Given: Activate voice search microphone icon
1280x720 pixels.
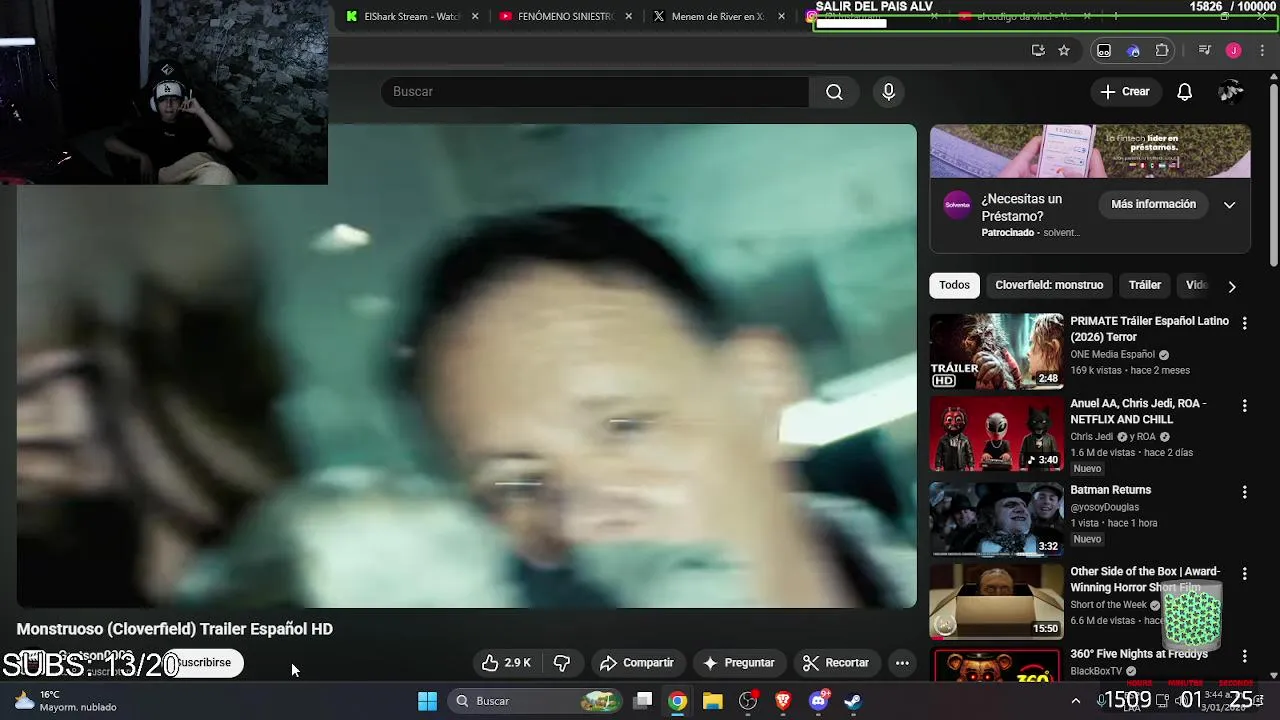Looking at the screenshot, I should [888, 92].
